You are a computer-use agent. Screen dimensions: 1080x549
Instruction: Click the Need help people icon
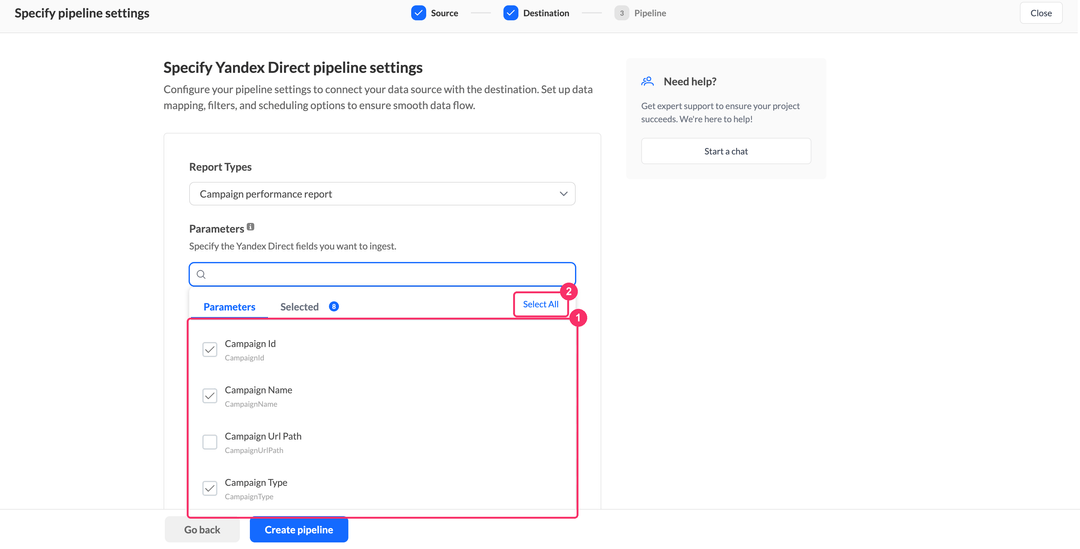[647, 81]
